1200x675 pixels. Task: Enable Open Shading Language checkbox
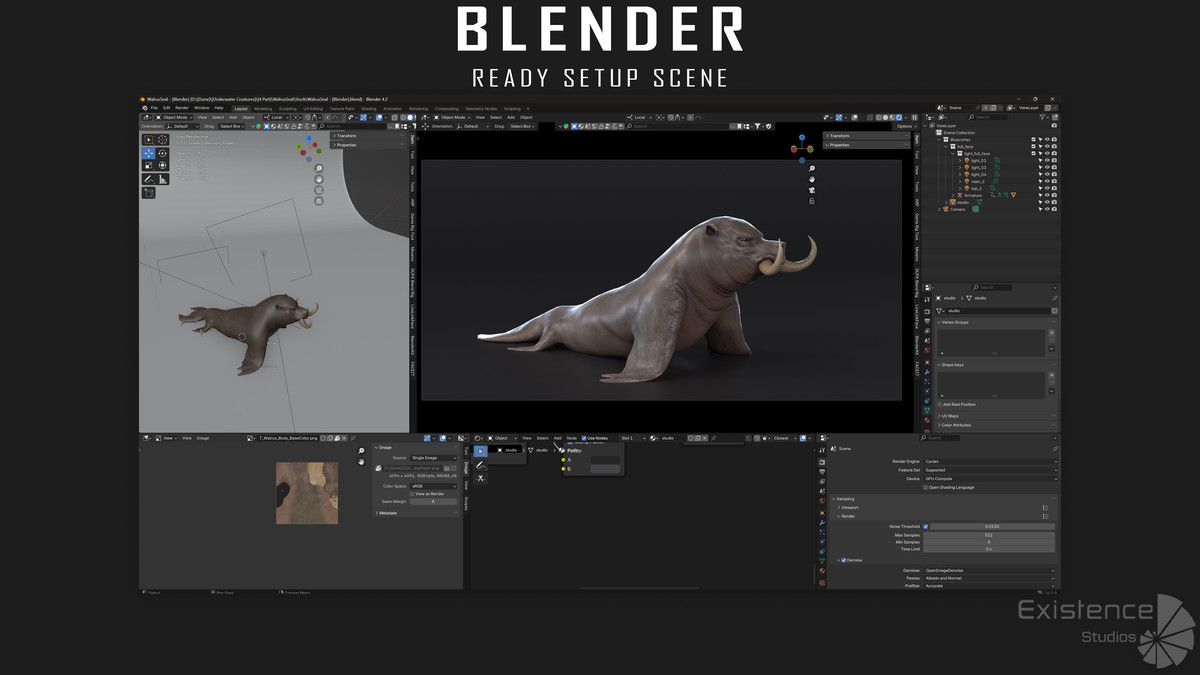(925, 487)
